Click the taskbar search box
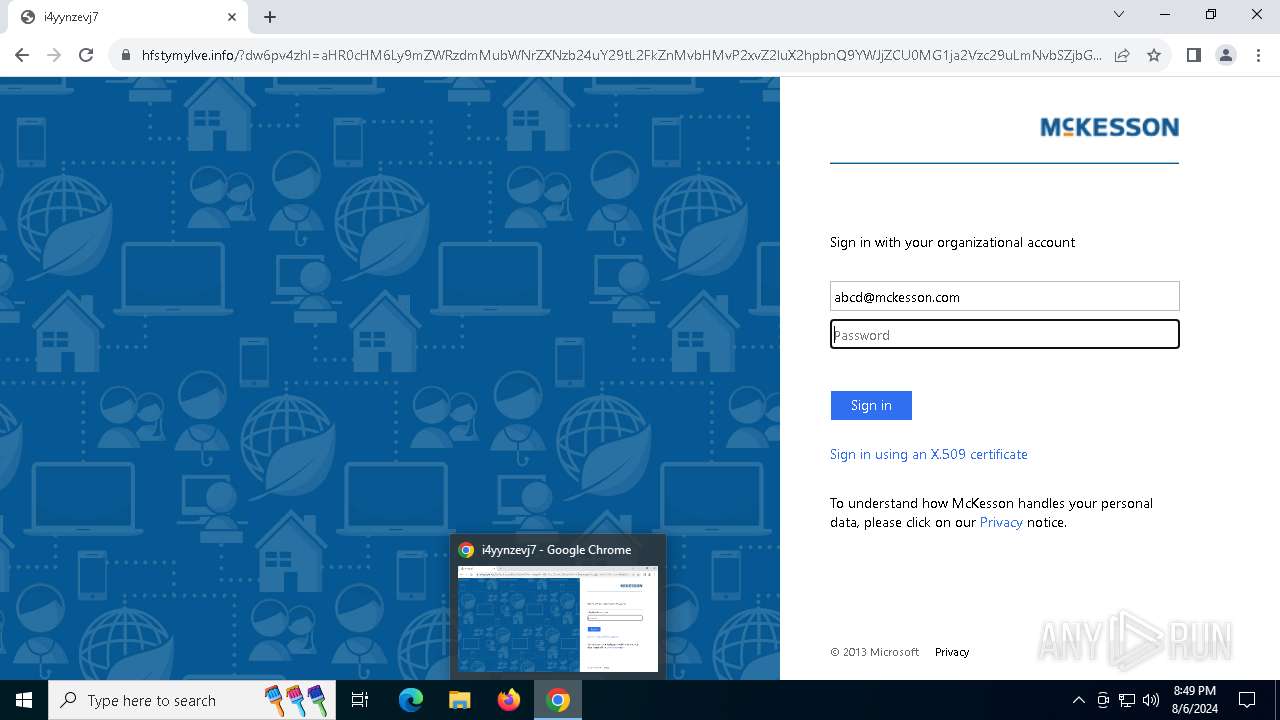This screenshot has height=720, width=1280. pos(192,700)
